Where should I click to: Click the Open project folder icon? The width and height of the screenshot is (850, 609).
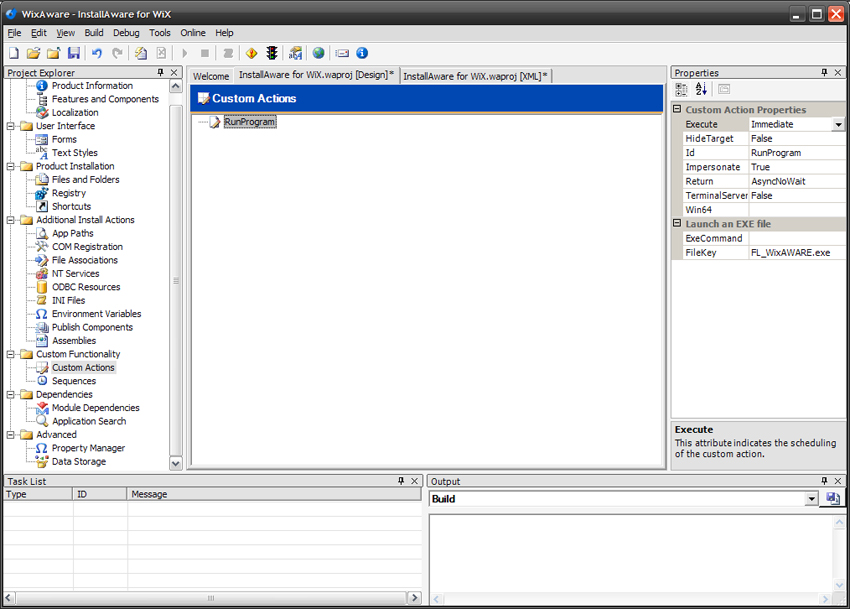click(x=34, y=53)
